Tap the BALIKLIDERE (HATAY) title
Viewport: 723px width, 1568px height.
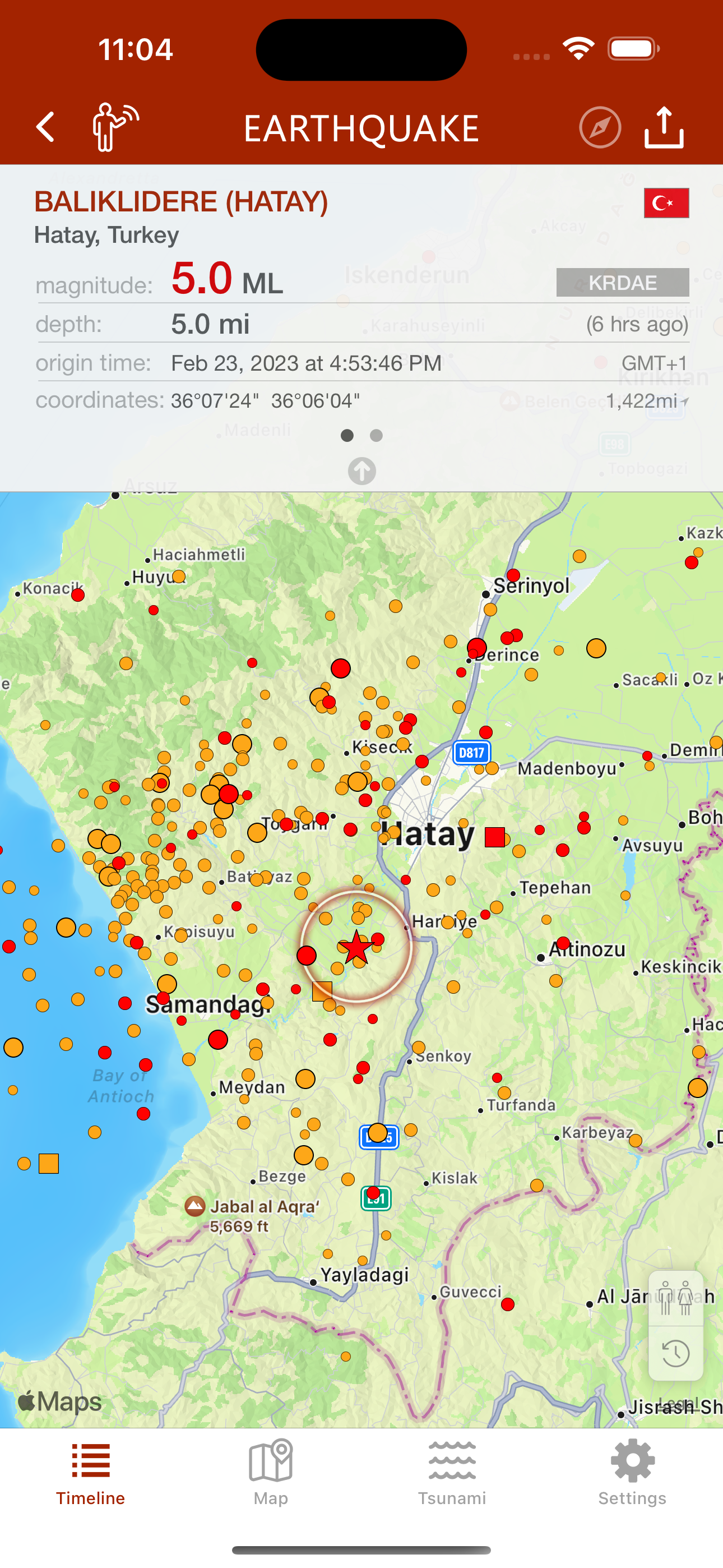180,201
